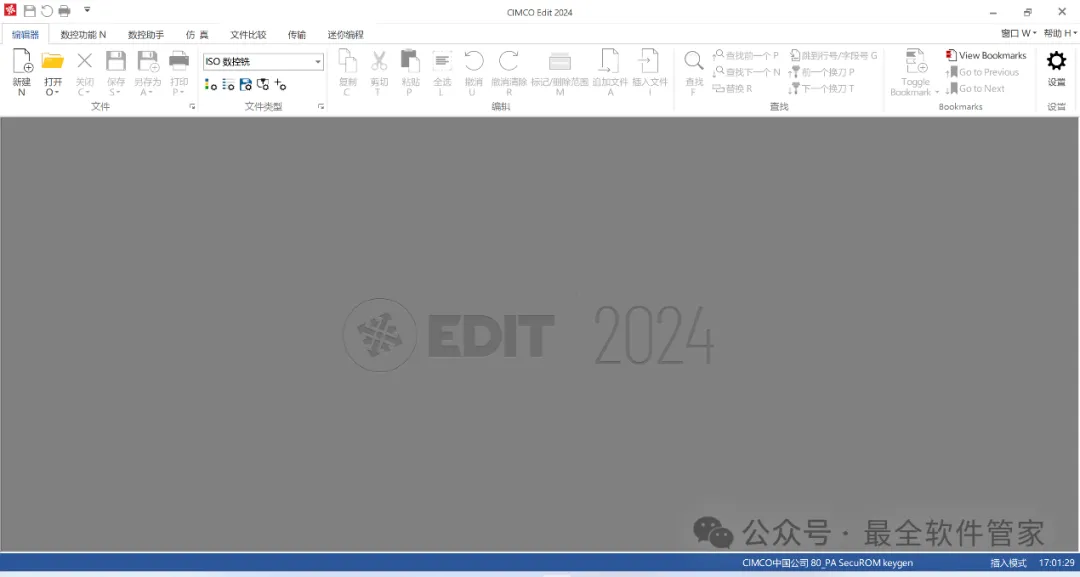Image resolution: width=1080 pixels, height=577 pixels.
Task: Click the yellow 打开 folder icon
Action: (x=53, y=61)
